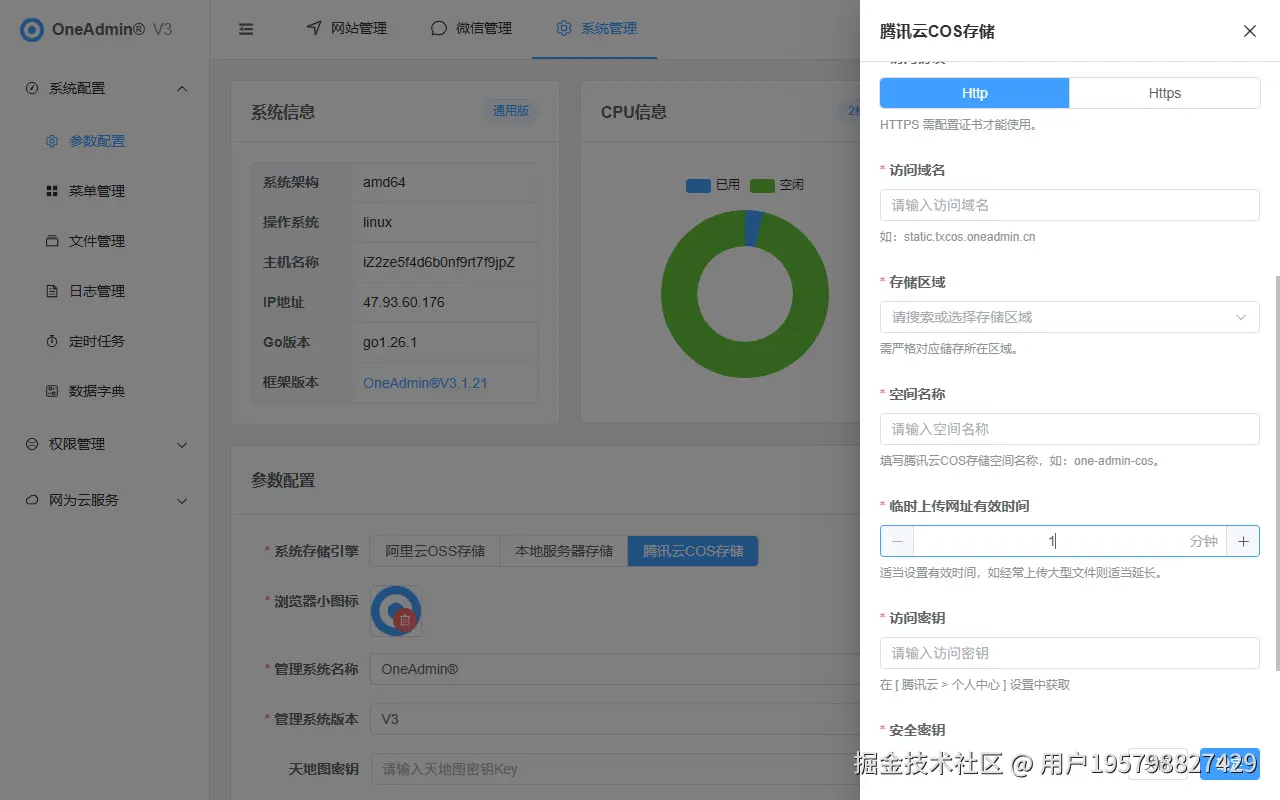Screen dimensions: 1280x800
Task: Switch to the 微信管理 tab
Action: pyautogui.click(x=471, y=28)
